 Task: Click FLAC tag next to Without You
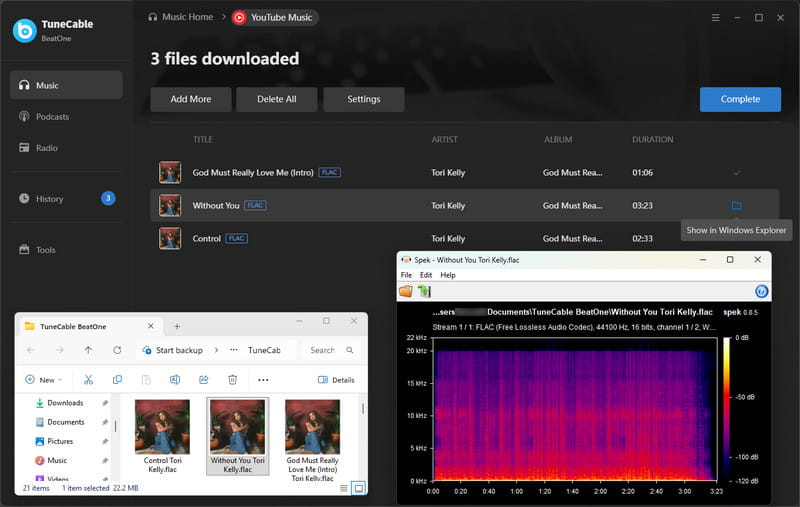coord(255,206)
